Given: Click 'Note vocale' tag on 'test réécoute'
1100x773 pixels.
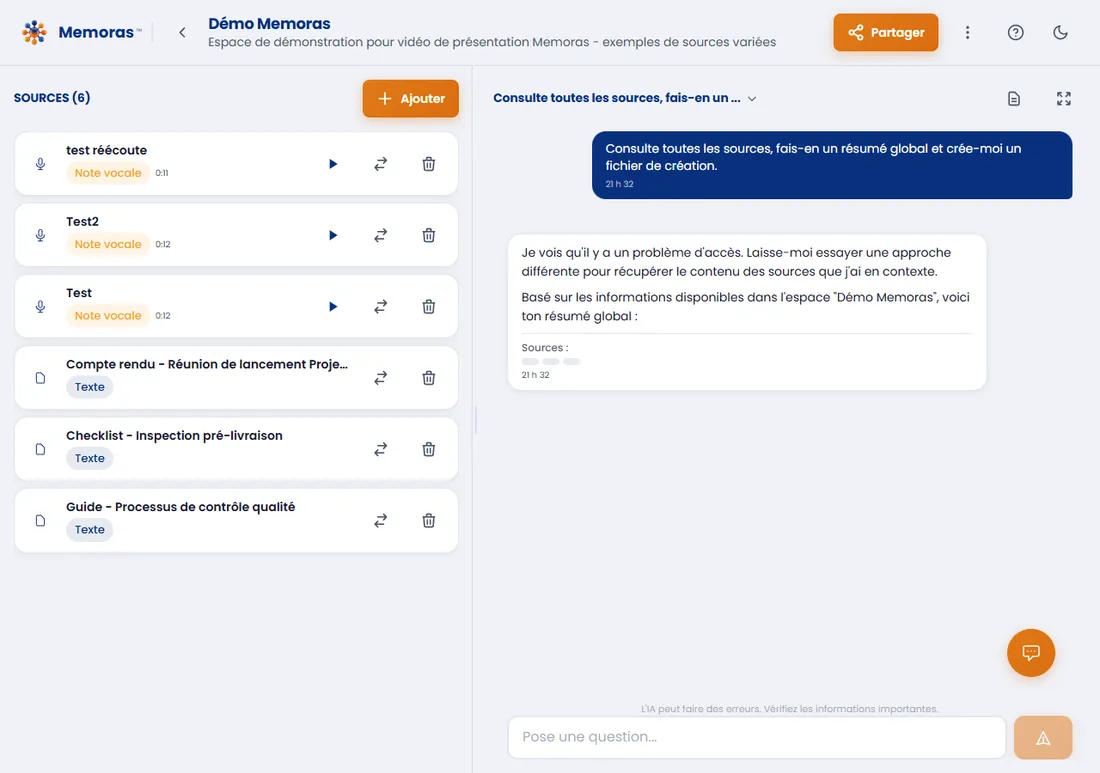Looking at the screenshot, I should [108, 173].
